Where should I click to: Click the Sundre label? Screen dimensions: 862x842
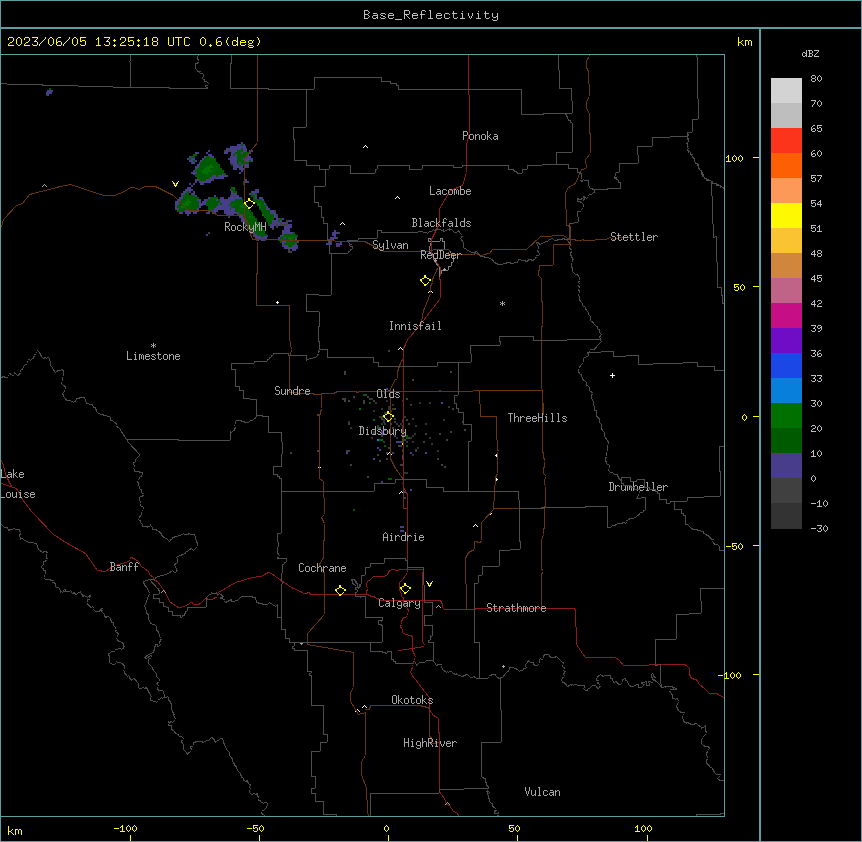[292, 391]
